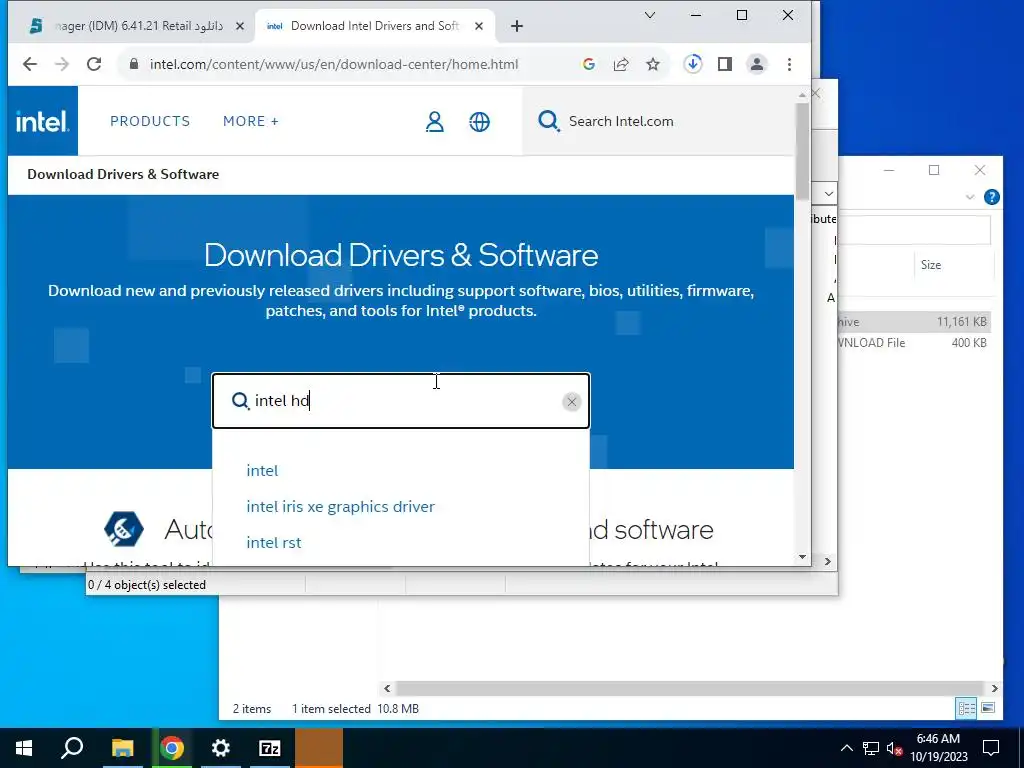Click the Intel logo

42,121
